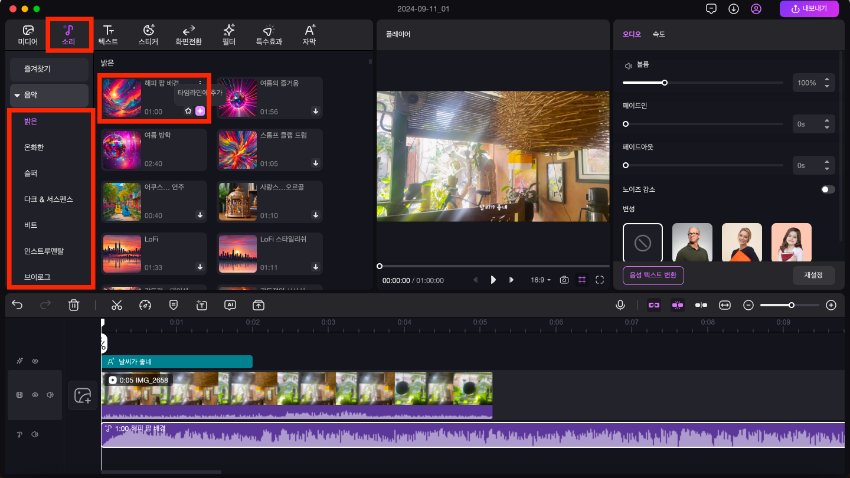Toggle the 노이즈 감소 noise reduction switch

pos(828,188)
